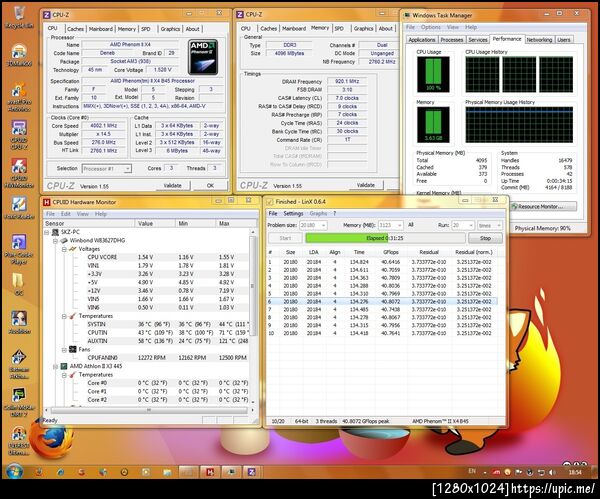600x499 pixels.
Task: Select LinX result row number 6
Action: (382, 302)
